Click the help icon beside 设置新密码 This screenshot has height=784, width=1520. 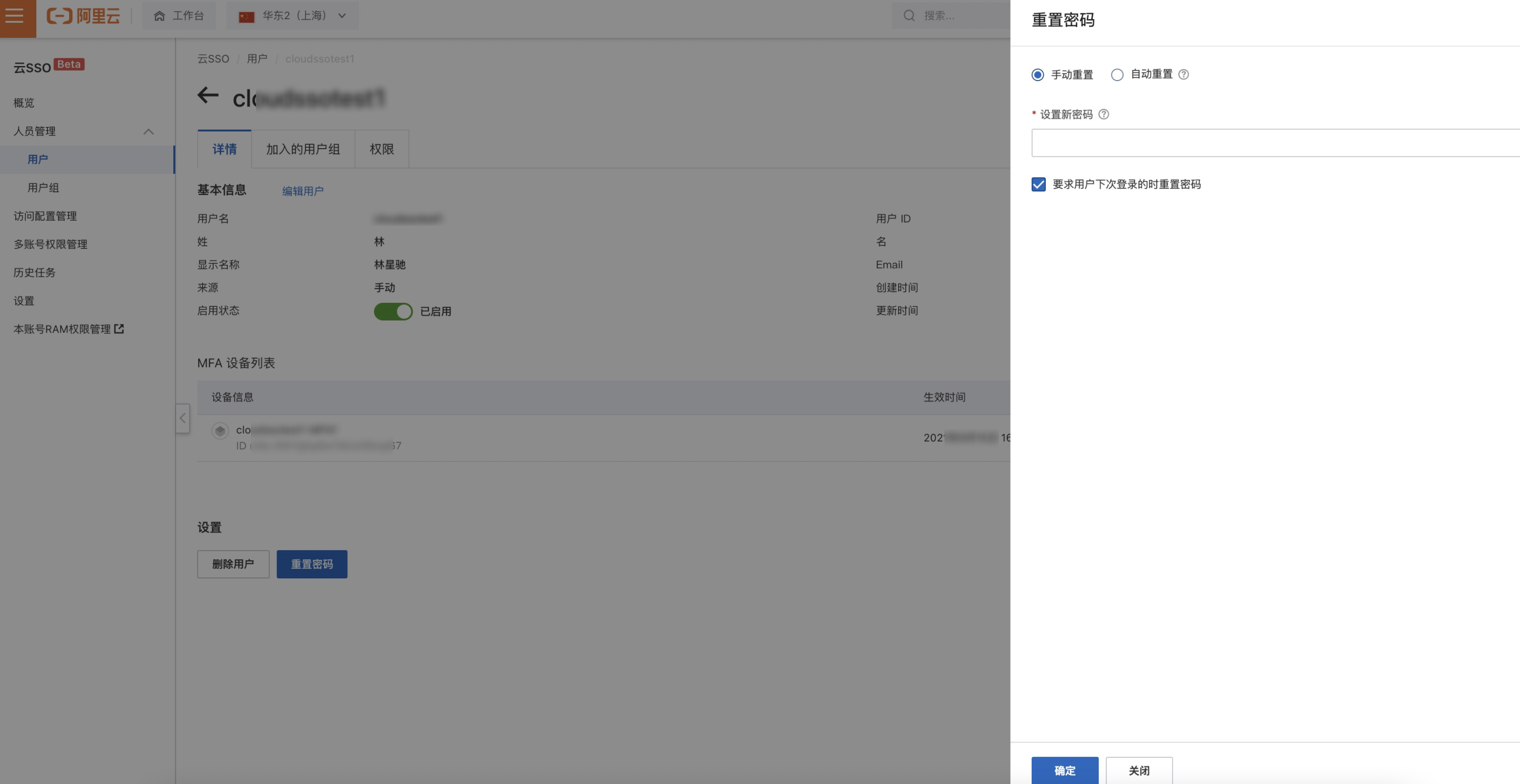(x=1103, y=114)
